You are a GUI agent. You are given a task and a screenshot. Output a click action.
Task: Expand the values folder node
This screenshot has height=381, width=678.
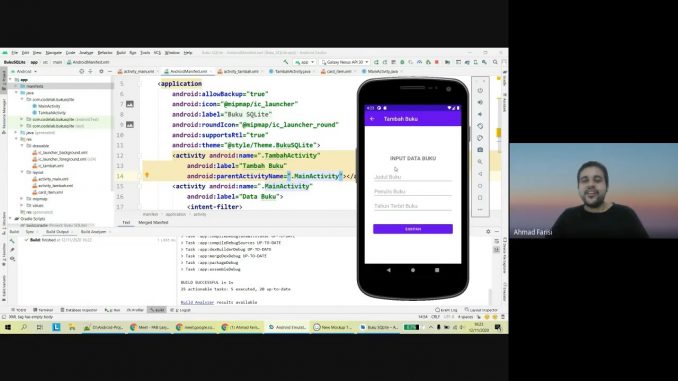point(22,205)
